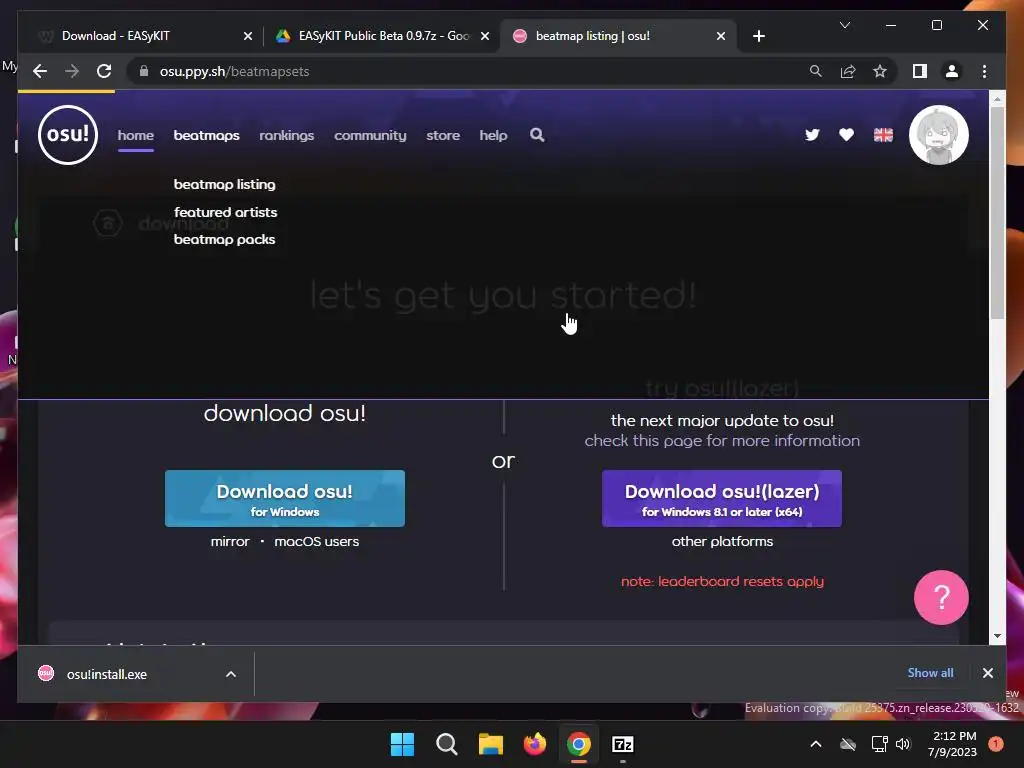This screenshot has width=1024, height=768.
Task: Click Show all downloads
Action: point(930,673)
